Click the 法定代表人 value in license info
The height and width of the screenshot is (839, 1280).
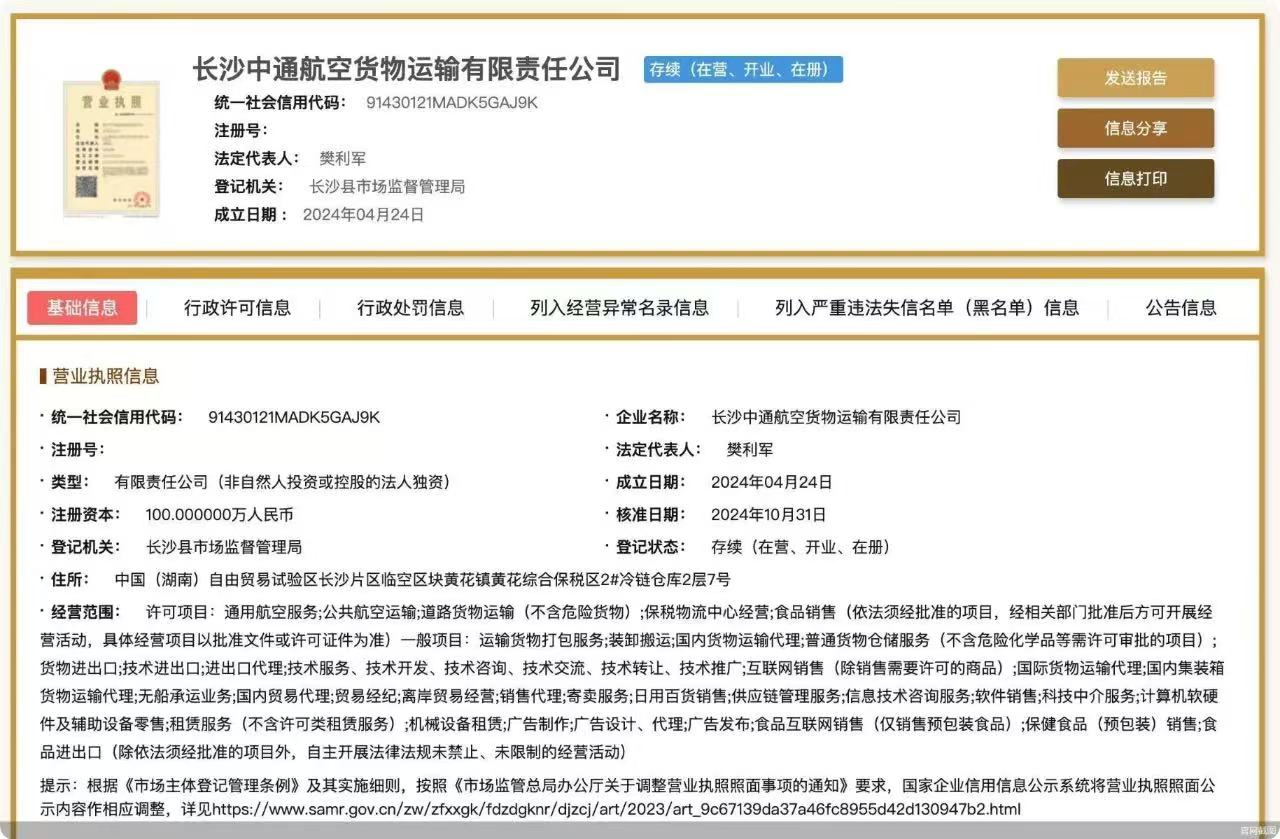tap(750, 450)
